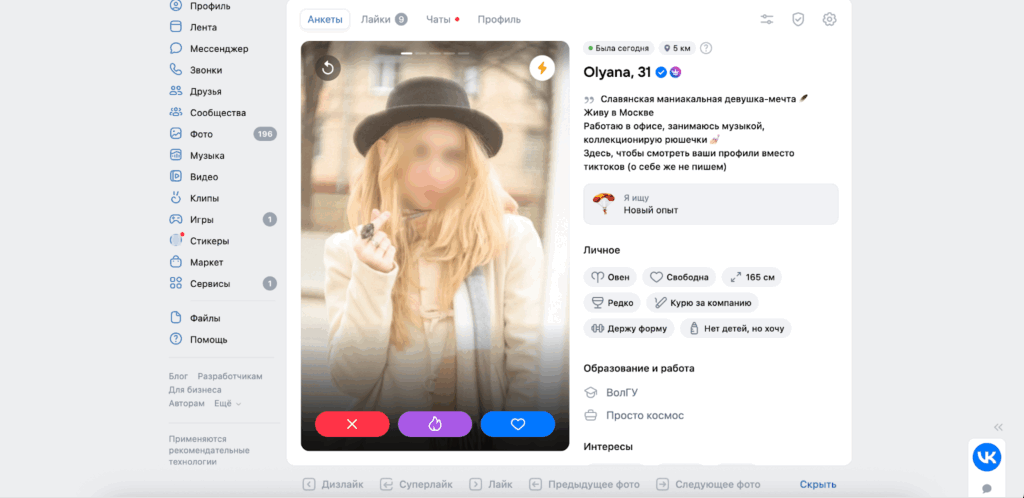This screenshot has width=1024, height=498.
Task: Click the Я ищу Новый опыт card
Action: tap(710, 204)
